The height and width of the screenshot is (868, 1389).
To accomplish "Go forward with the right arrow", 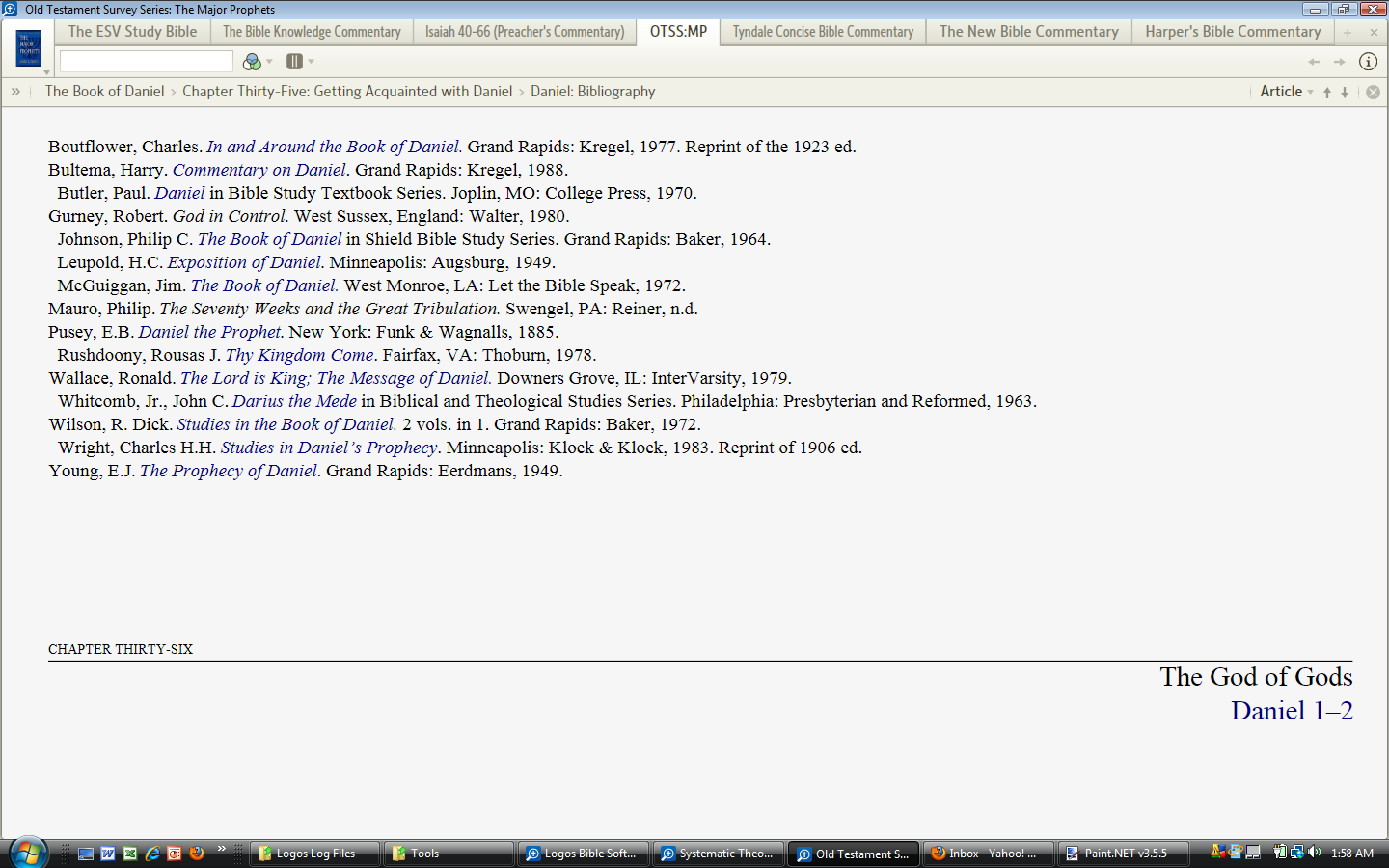I will point(1339,62).
